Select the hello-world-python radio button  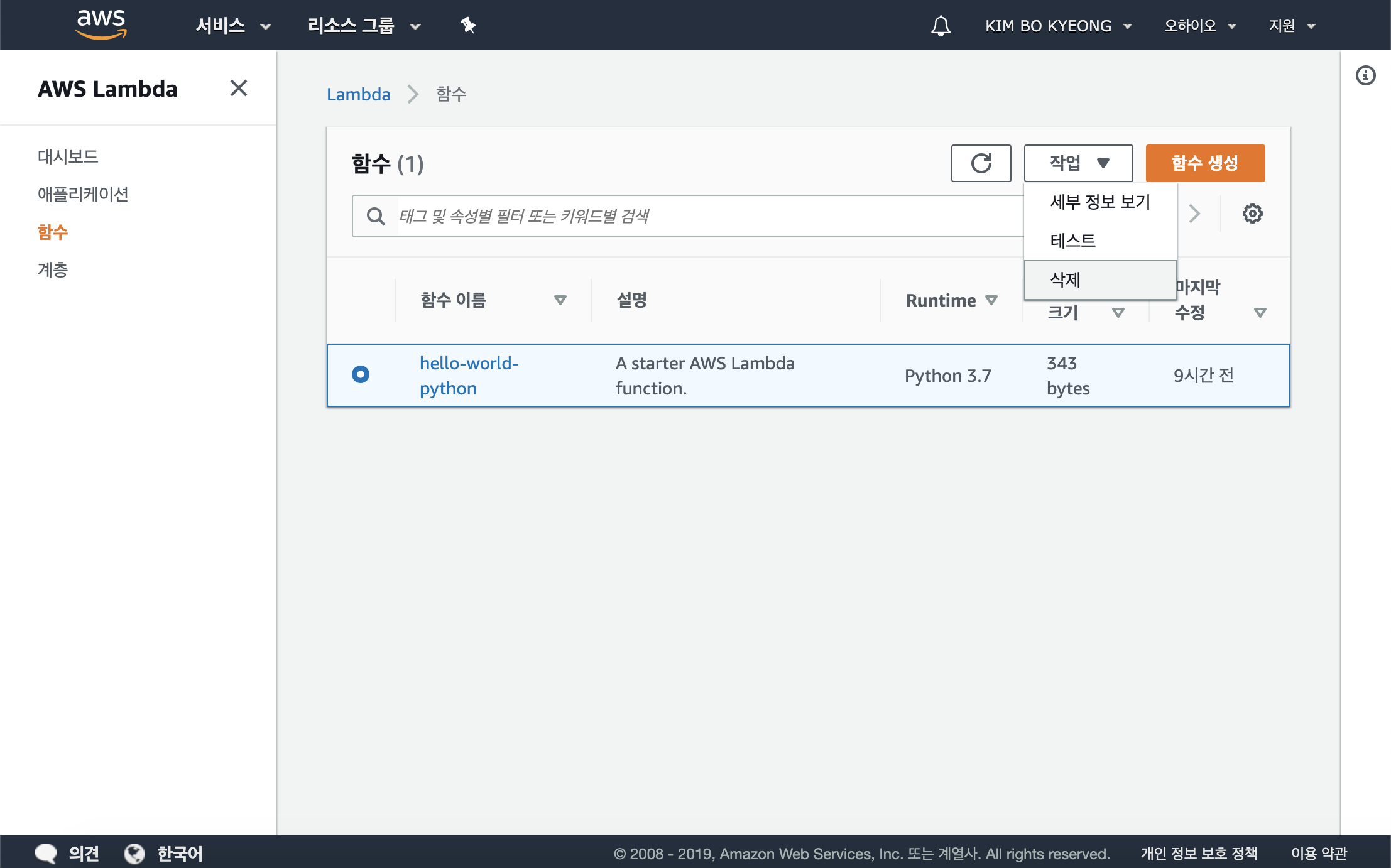(361, 374)
